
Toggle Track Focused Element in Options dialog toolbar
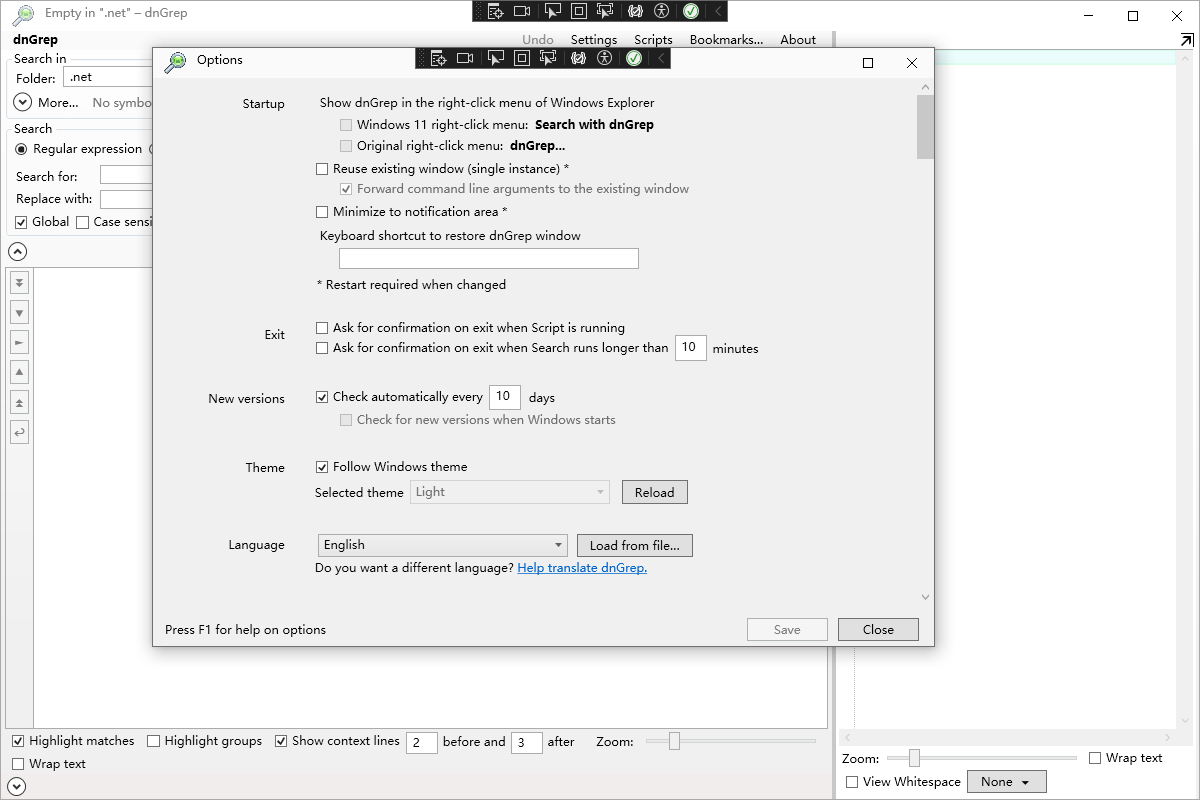(548, 58)
